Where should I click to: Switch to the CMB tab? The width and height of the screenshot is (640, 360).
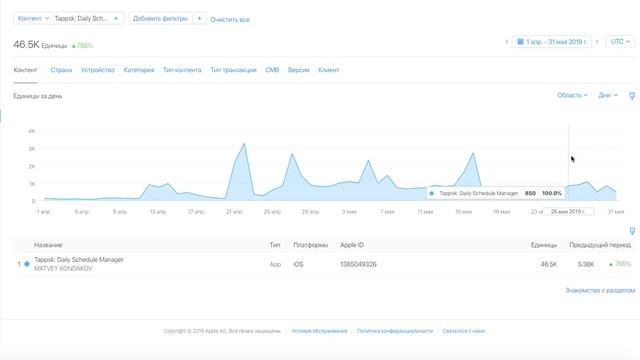coord(272,70)
